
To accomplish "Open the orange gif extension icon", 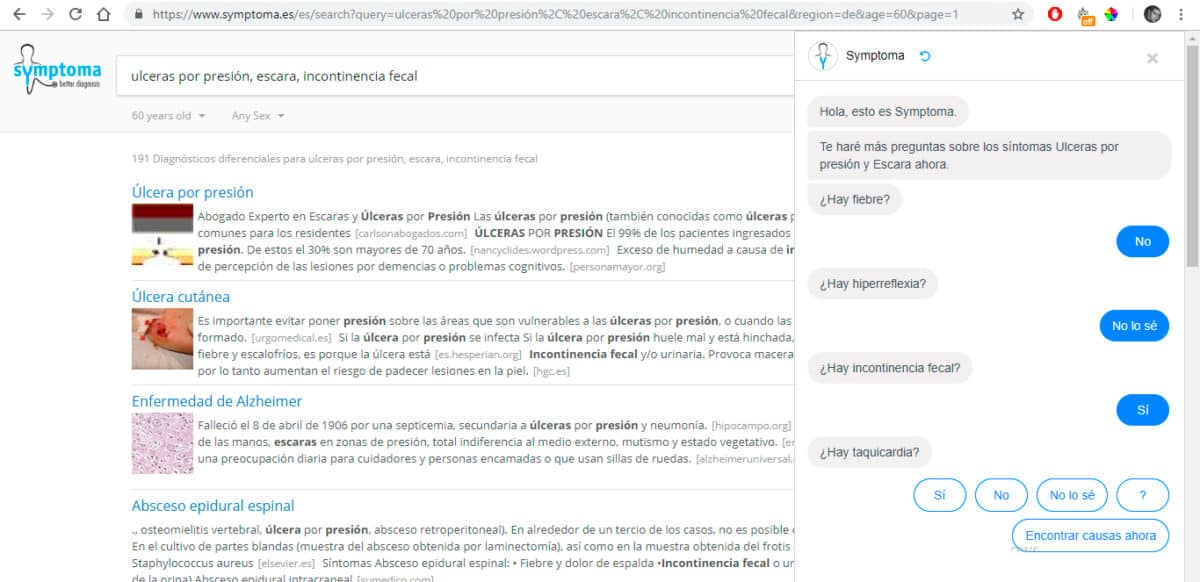I will [1088, 16].
